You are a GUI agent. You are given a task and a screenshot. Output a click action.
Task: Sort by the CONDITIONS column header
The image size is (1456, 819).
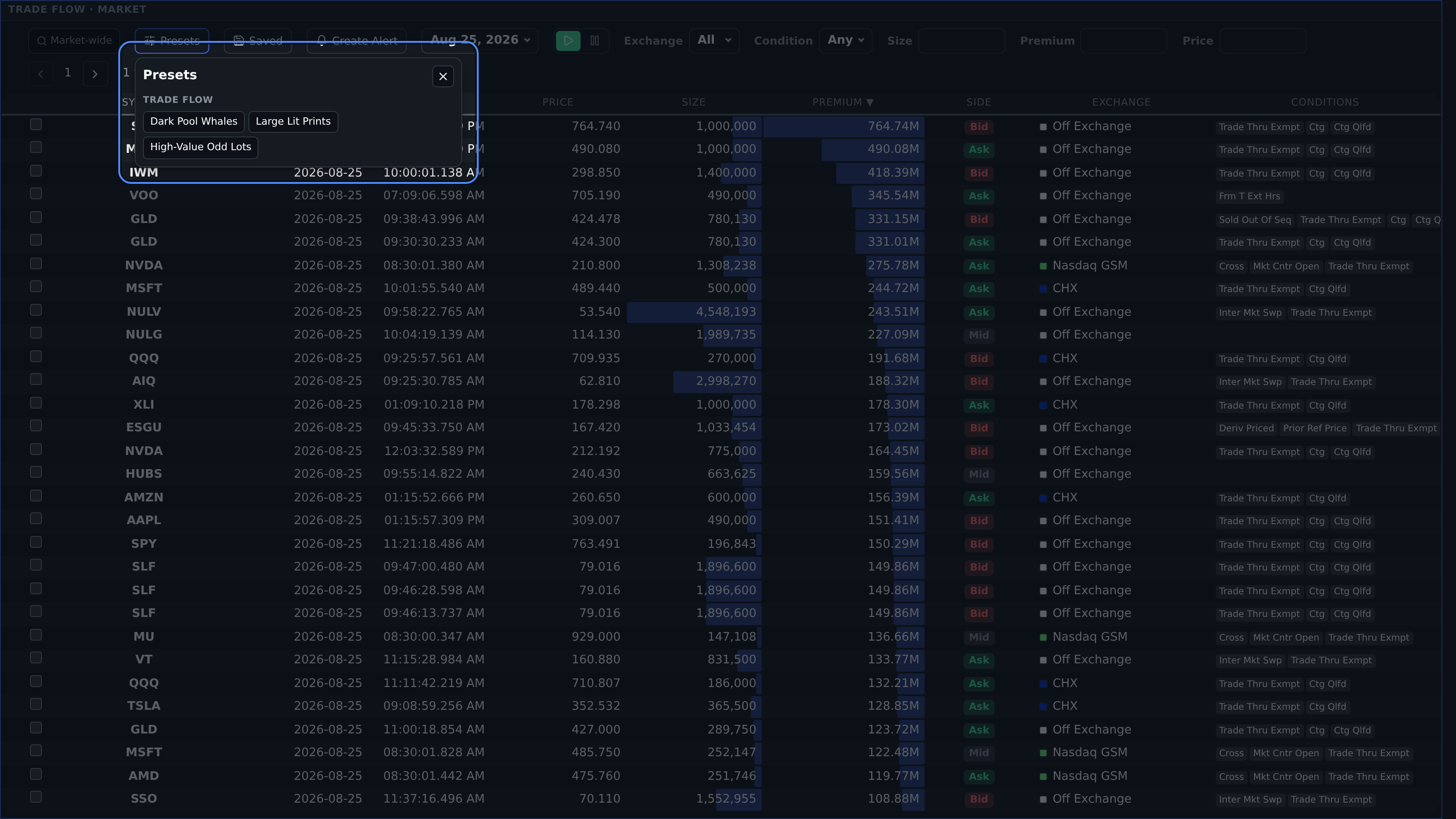[x=1325, y=102]
